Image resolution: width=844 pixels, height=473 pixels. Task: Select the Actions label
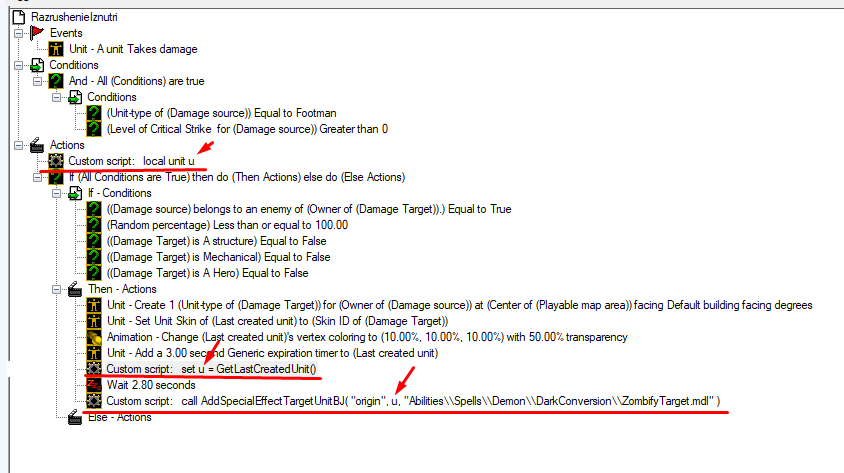[x=67, y=145]
